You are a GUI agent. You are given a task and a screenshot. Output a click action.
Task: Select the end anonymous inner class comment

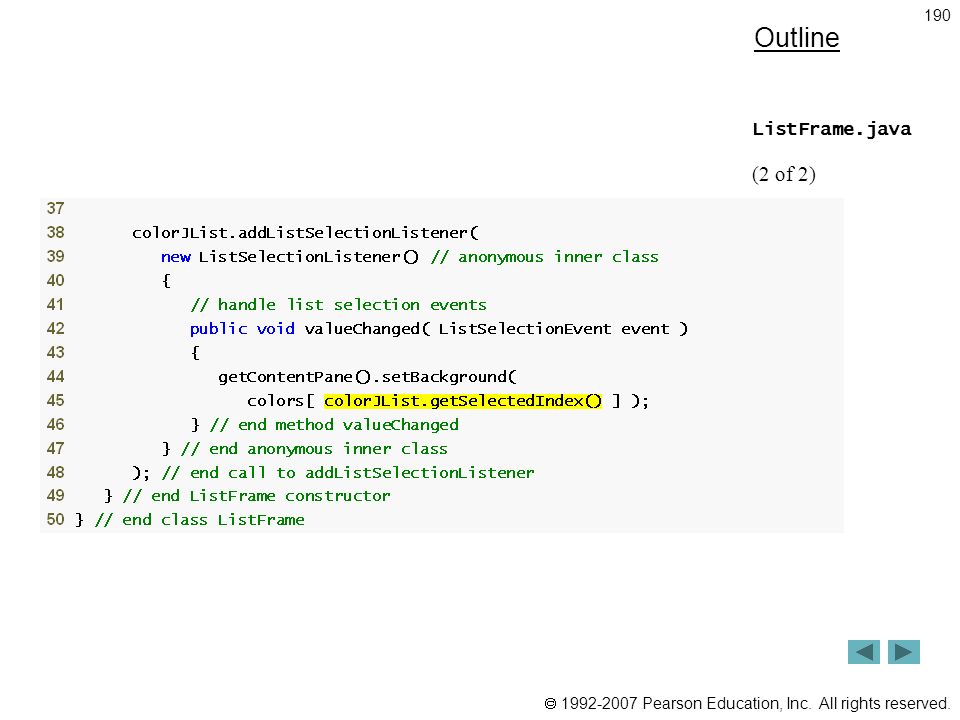[314, 449]
